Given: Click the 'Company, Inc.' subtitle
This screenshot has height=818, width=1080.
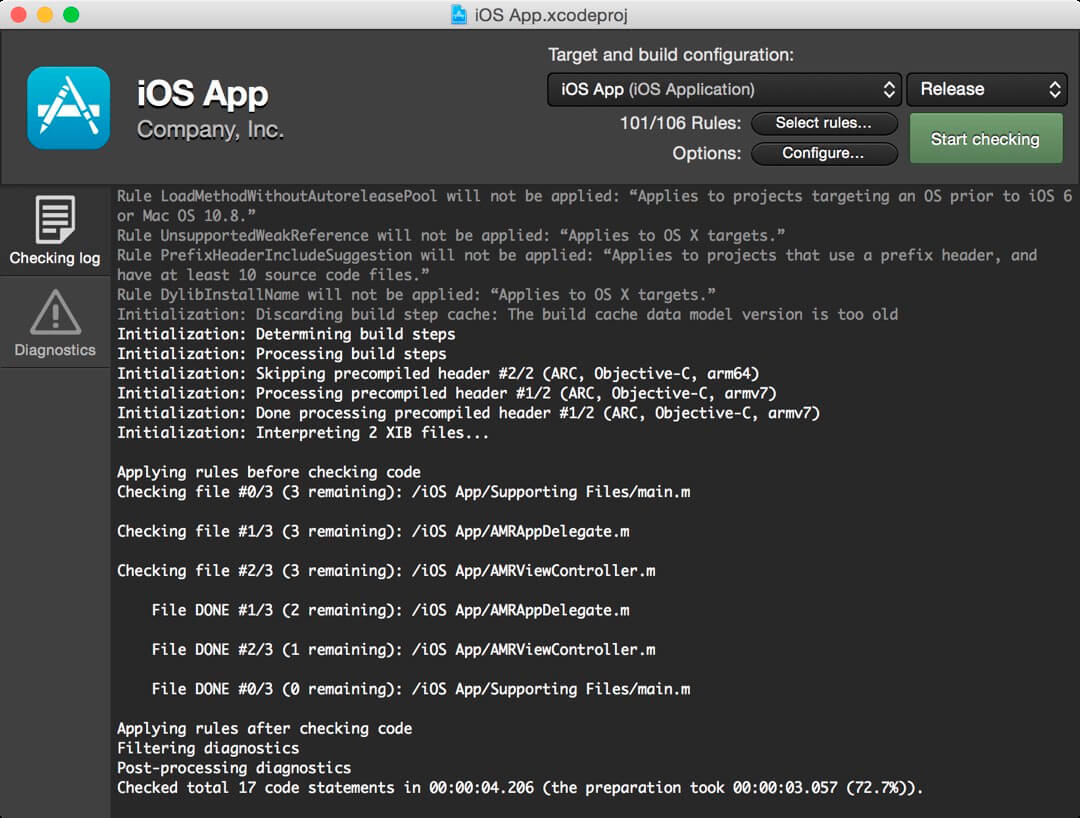Looking at the screenshot, I should point(210,129).
